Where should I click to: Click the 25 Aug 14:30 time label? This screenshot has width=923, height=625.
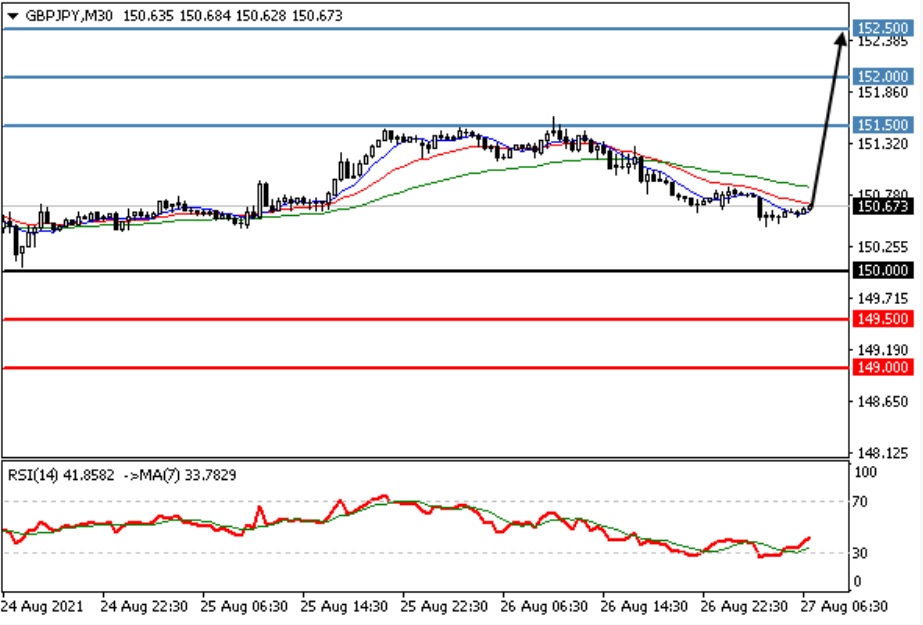344,606
